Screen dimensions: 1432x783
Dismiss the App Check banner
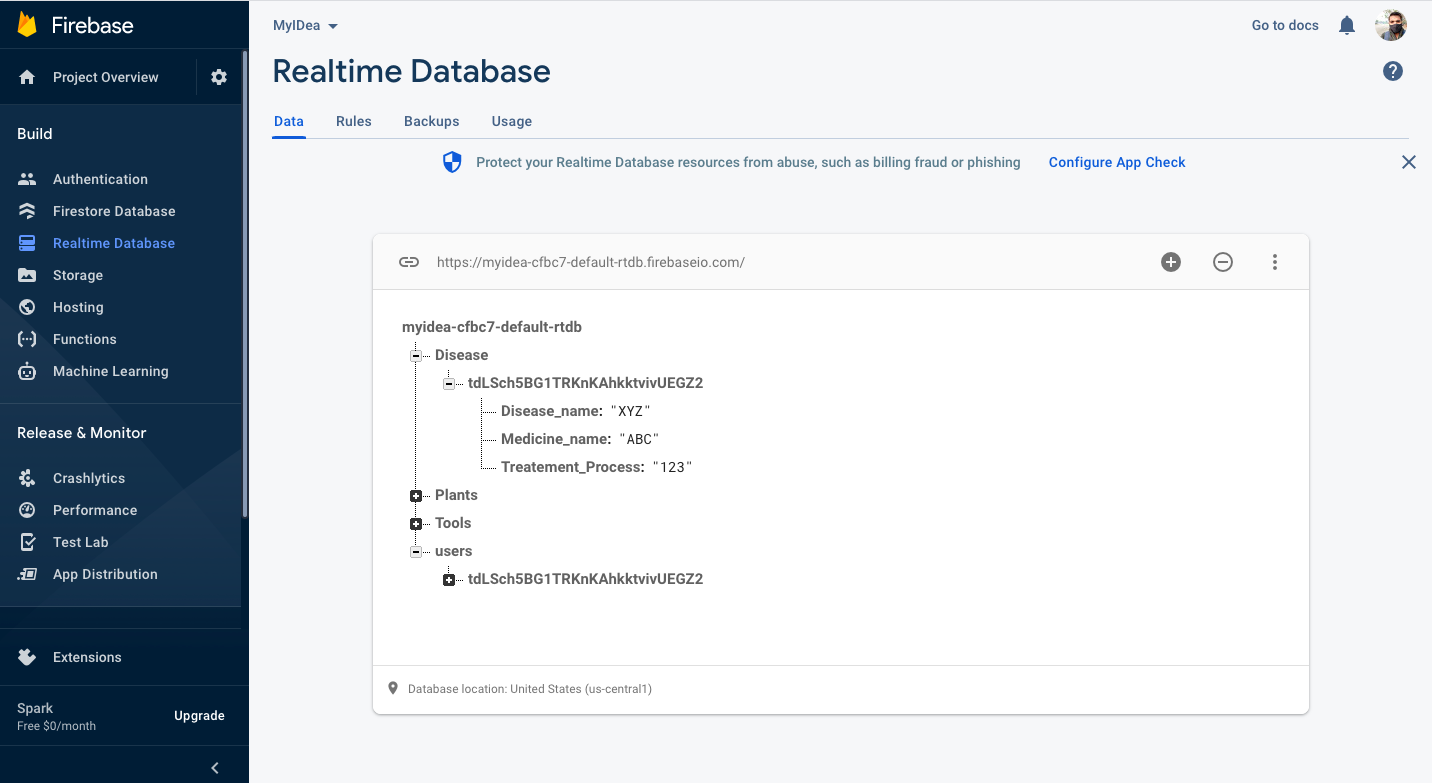tap(1409, 162)
